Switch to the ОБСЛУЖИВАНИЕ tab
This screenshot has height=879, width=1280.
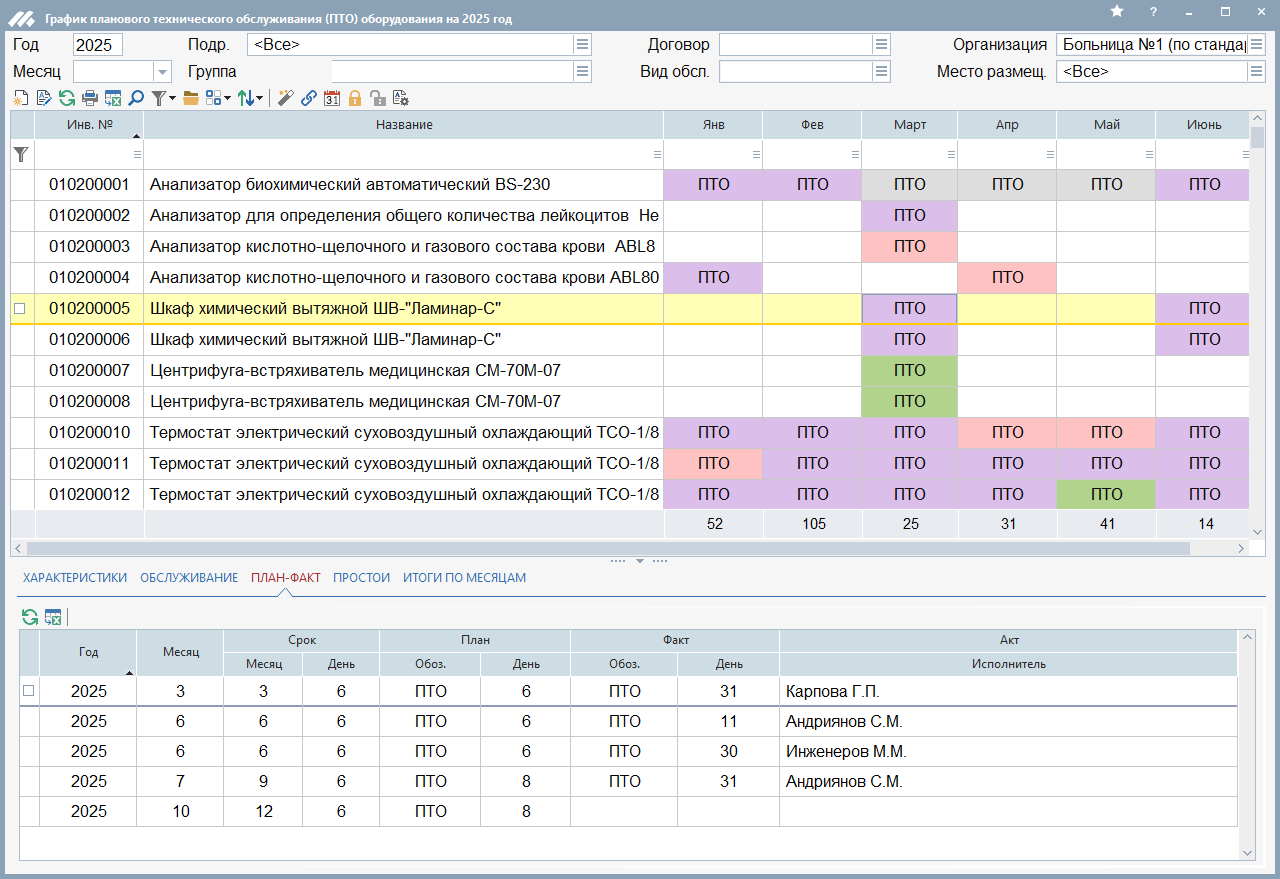pos(189,578)
